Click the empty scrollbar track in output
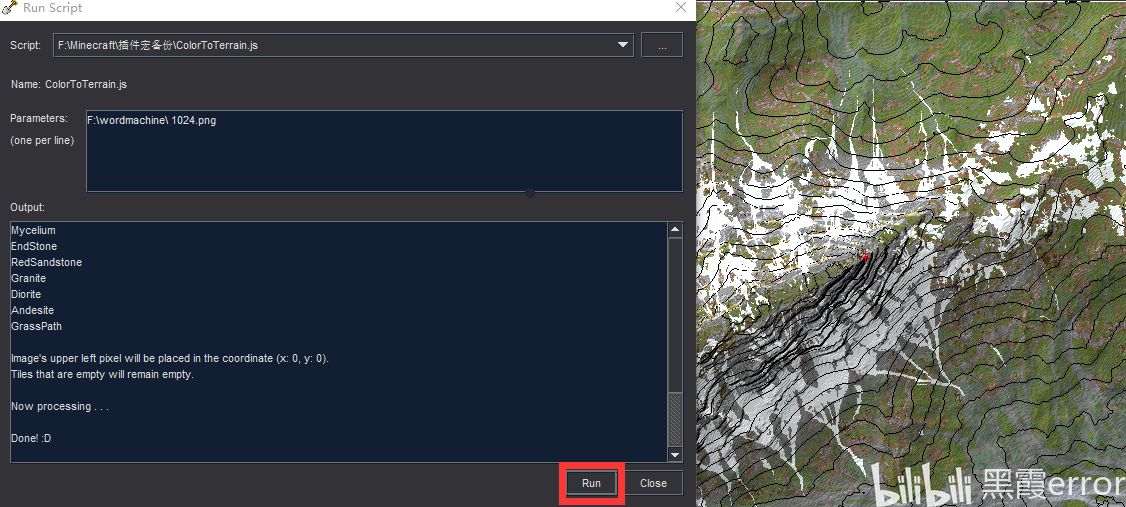 tap(674, 316)
